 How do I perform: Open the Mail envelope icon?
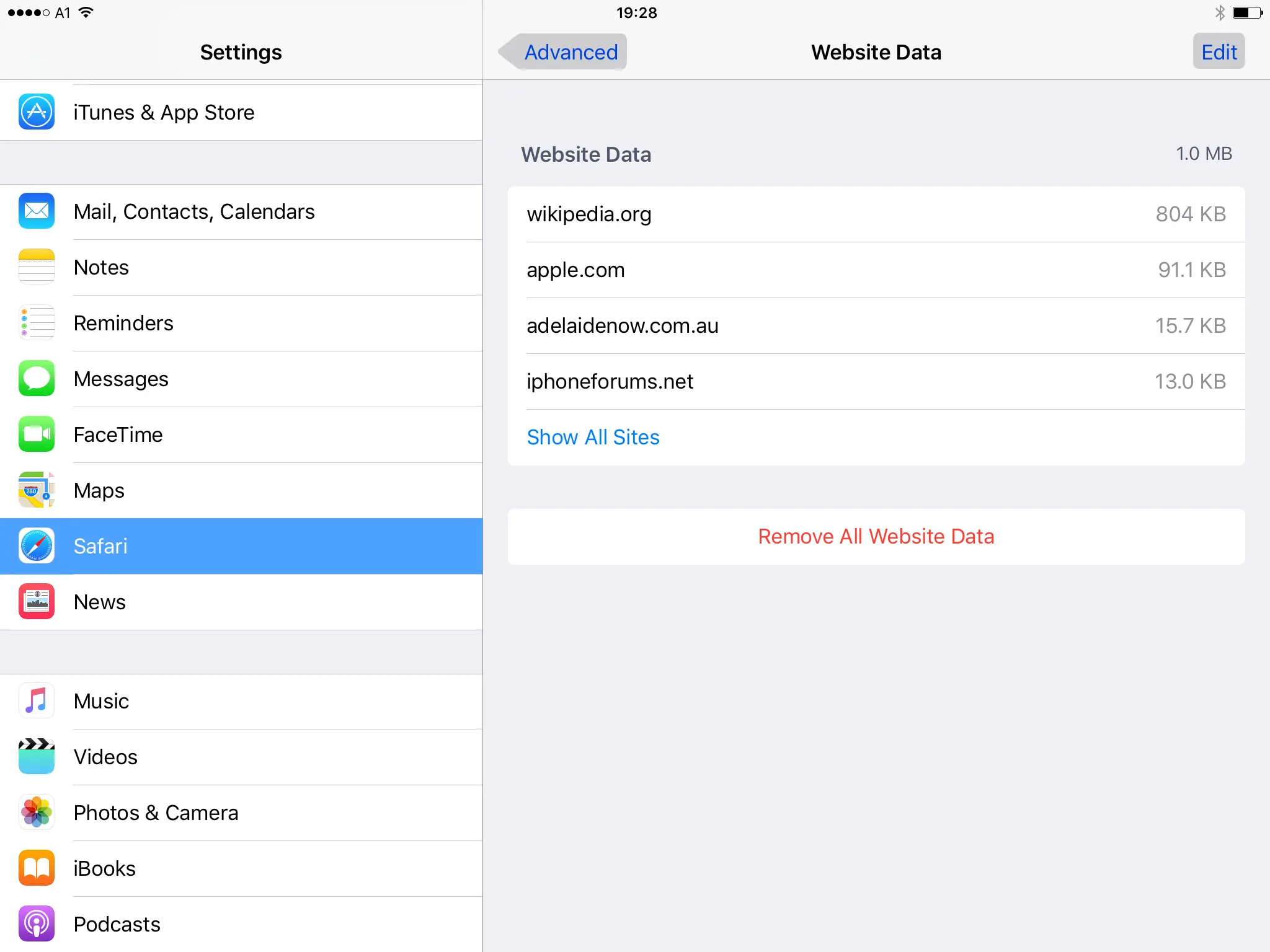[x=36, y=211]
